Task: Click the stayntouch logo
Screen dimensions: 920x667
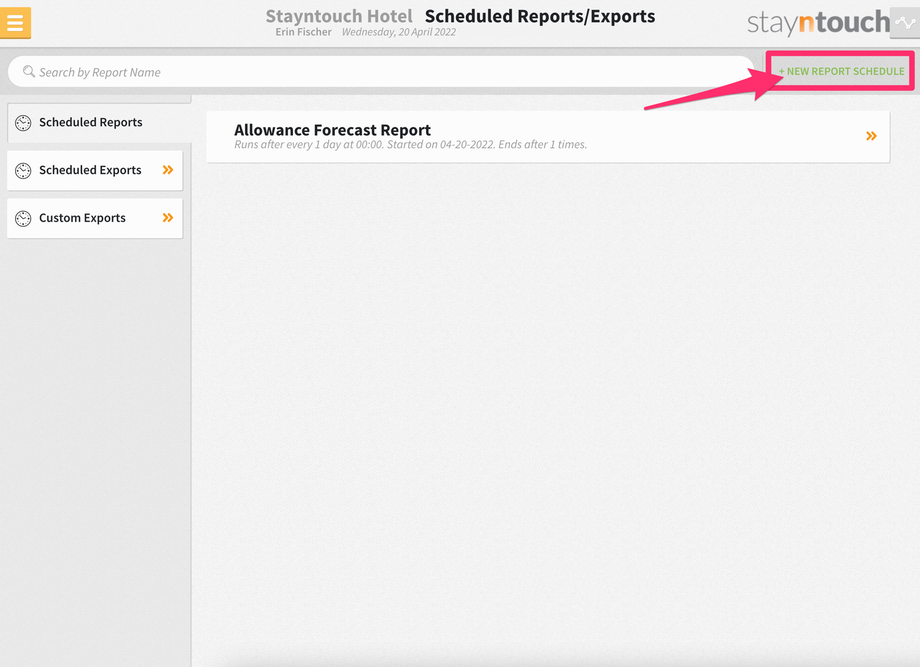Action: [x=818, y=23]
